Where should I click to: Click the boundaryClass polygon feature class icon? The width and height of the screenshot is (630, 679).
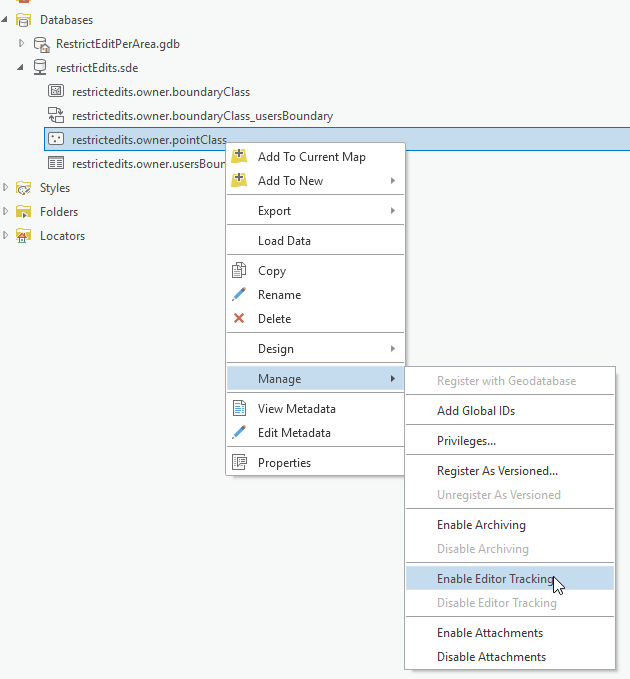click(57, 92)
